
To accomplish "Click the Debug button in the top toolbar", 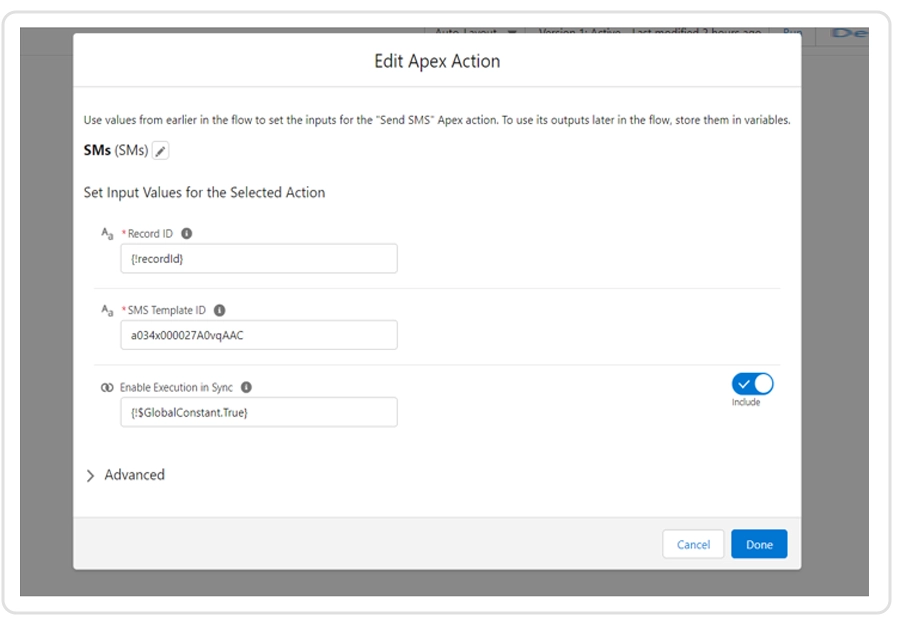I will [x=848, y=33].
